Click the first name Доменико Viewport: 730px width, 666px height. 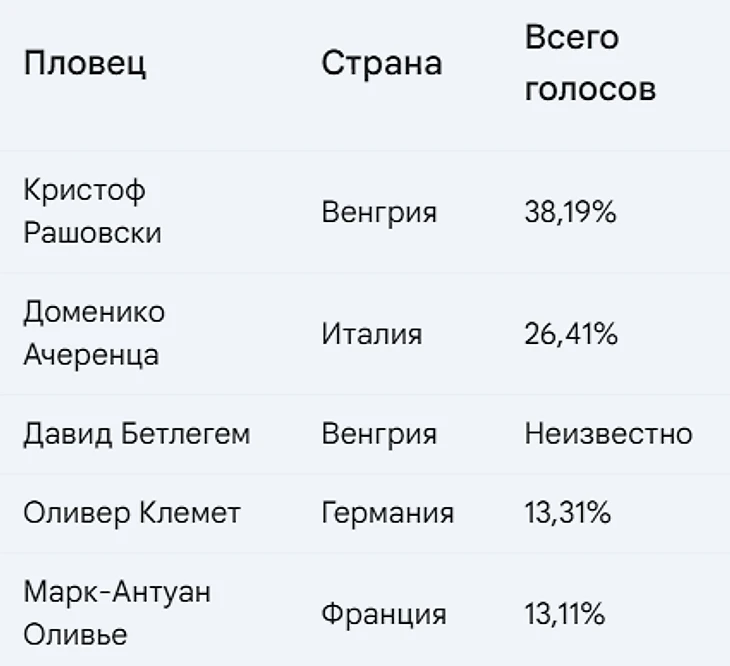(x=94, y=312)
